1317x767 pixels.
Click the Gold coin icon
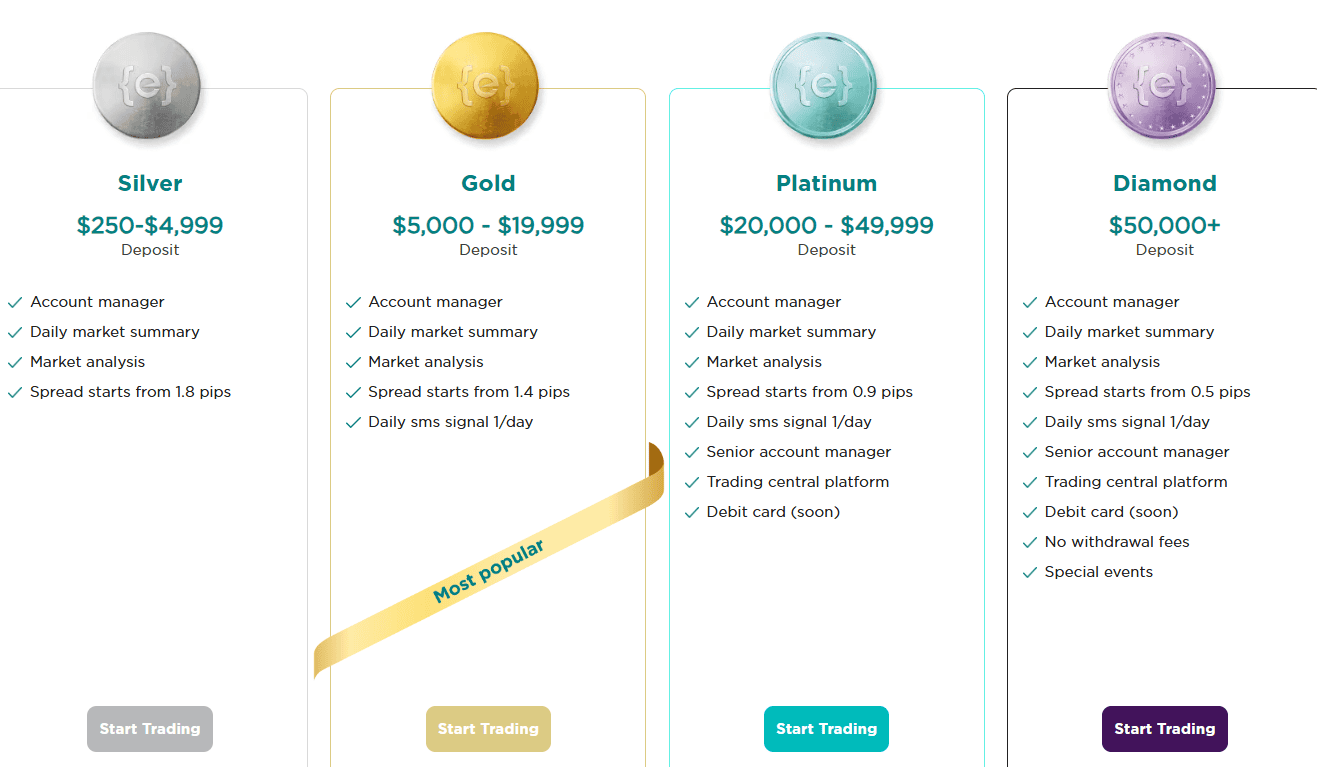click(x=486, y=86)
